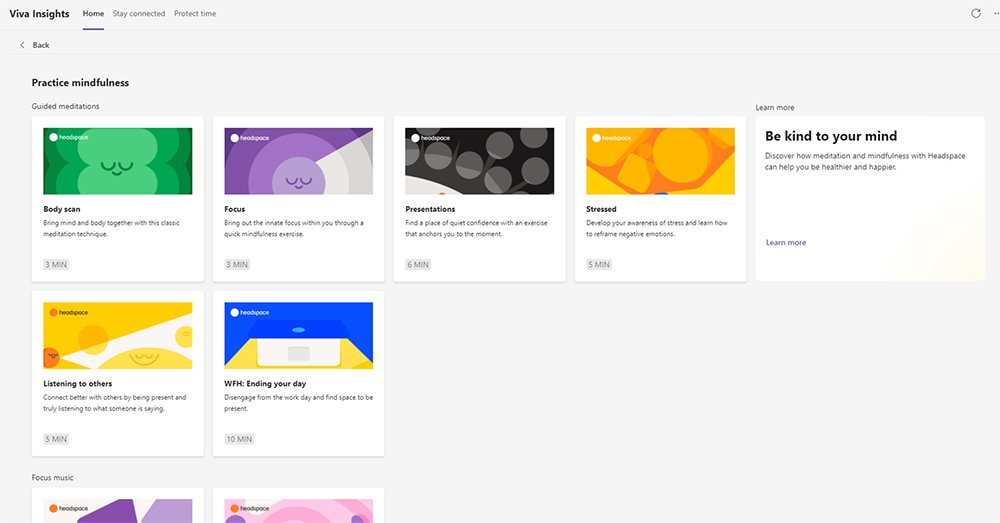Open the Stressed meditation thumbnail
1000x523 pixels.
coord(660,161)
